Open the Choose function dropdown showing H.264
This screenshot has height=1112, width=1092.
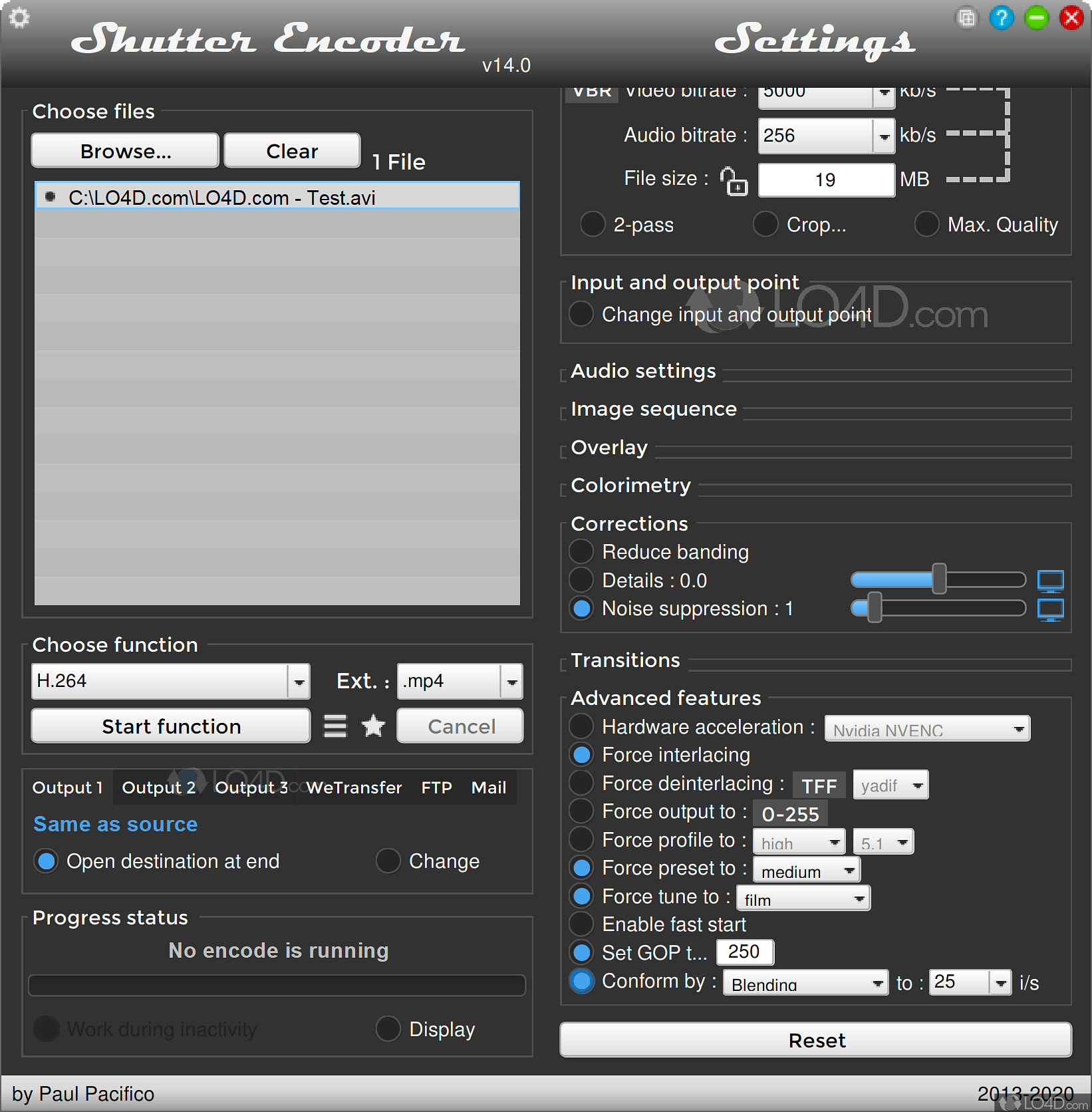[171, 681]
